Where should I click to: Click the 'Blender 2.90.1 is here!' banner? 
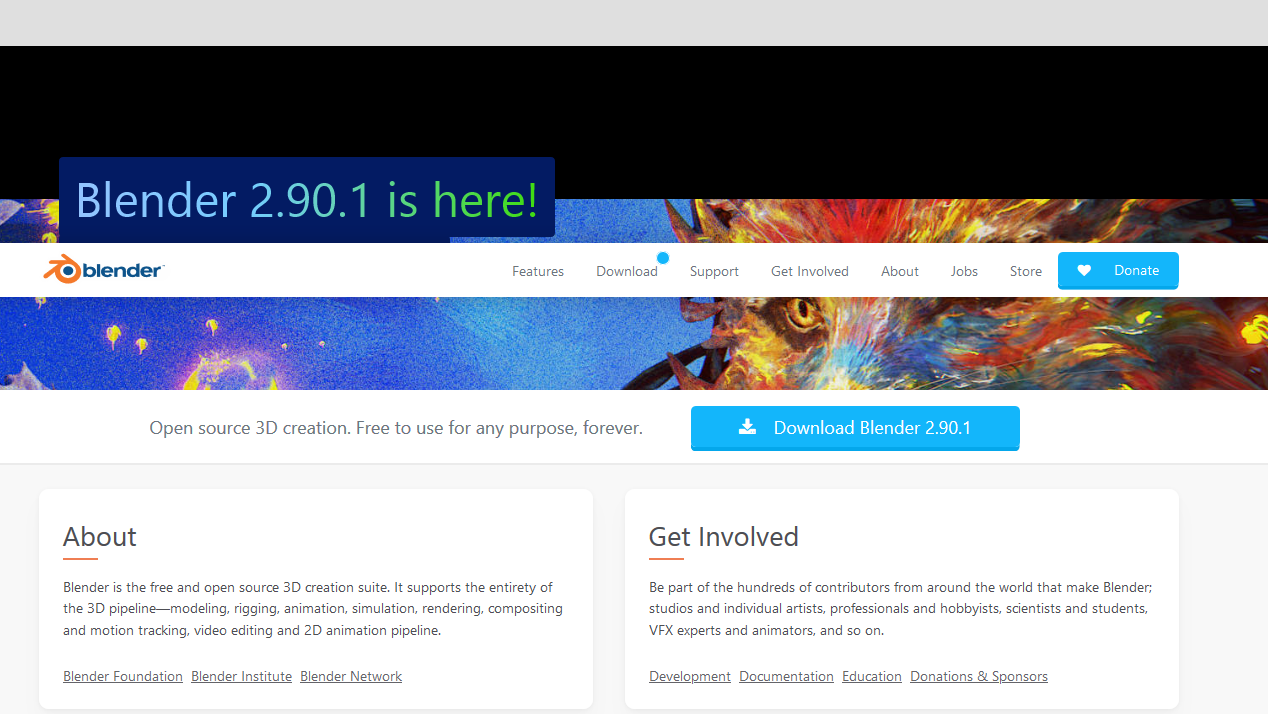307,200
